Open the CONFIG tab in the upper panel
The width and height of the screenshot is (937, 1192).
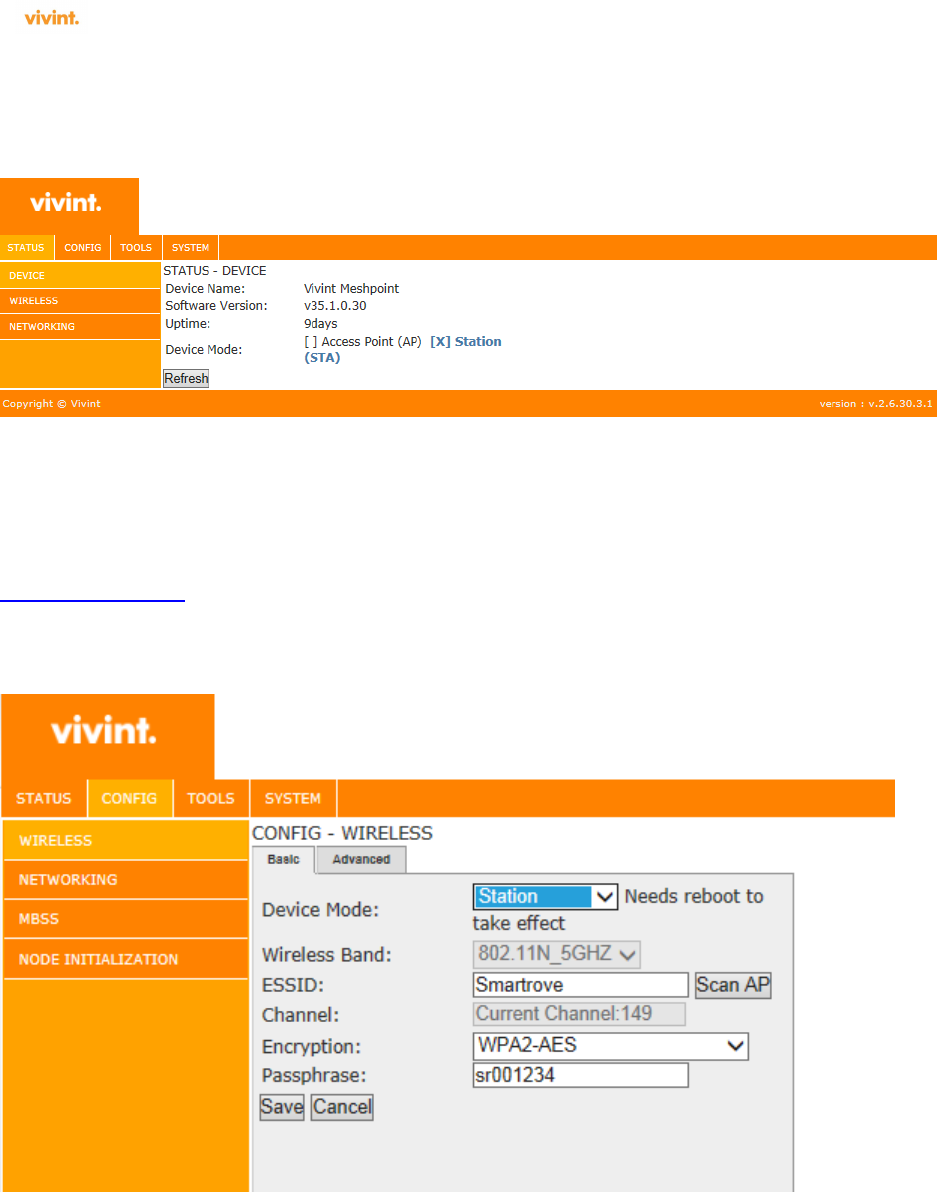click(83, 248)
